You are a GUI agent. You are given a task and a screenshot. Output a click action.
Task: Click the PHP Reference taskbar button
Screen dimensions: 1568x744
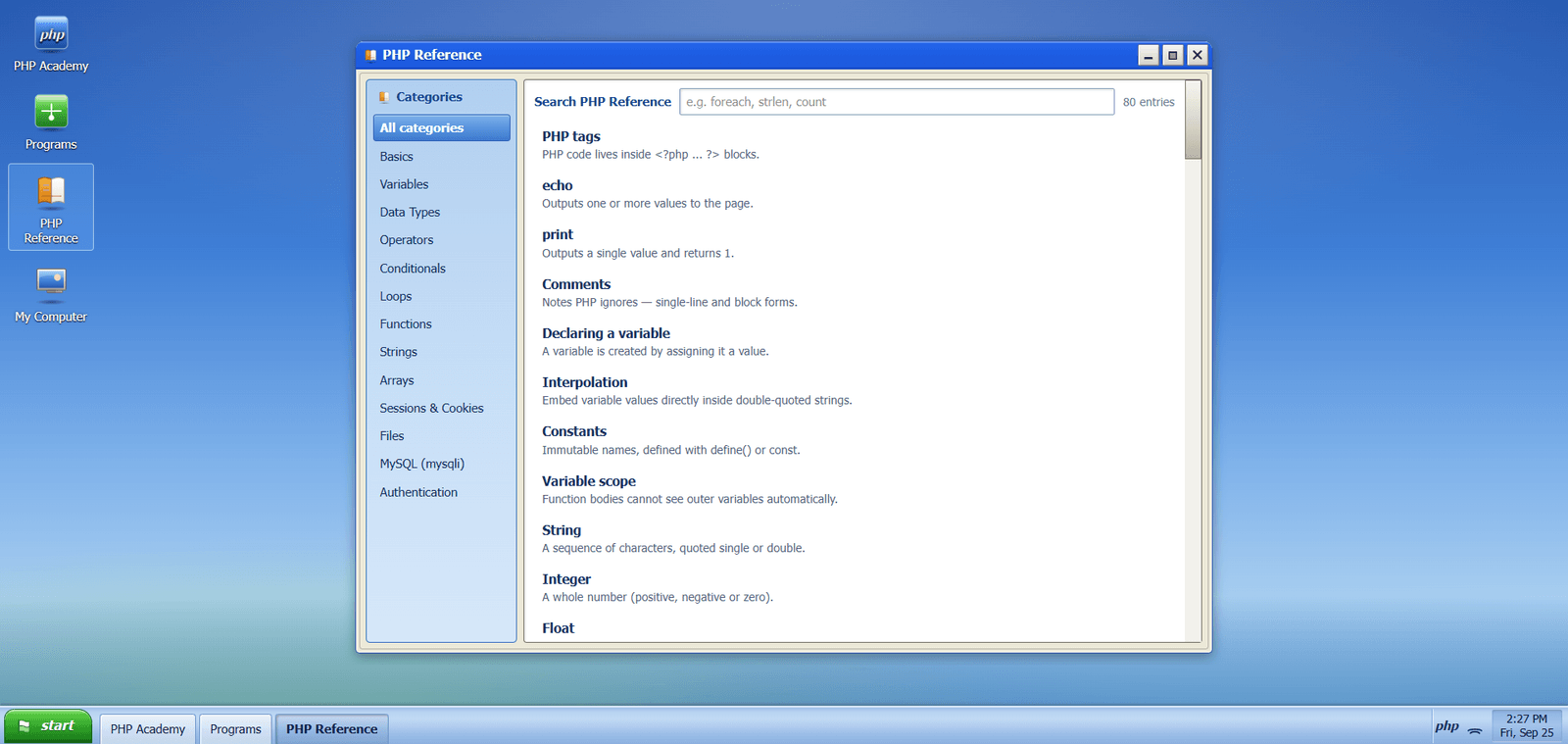332,728
